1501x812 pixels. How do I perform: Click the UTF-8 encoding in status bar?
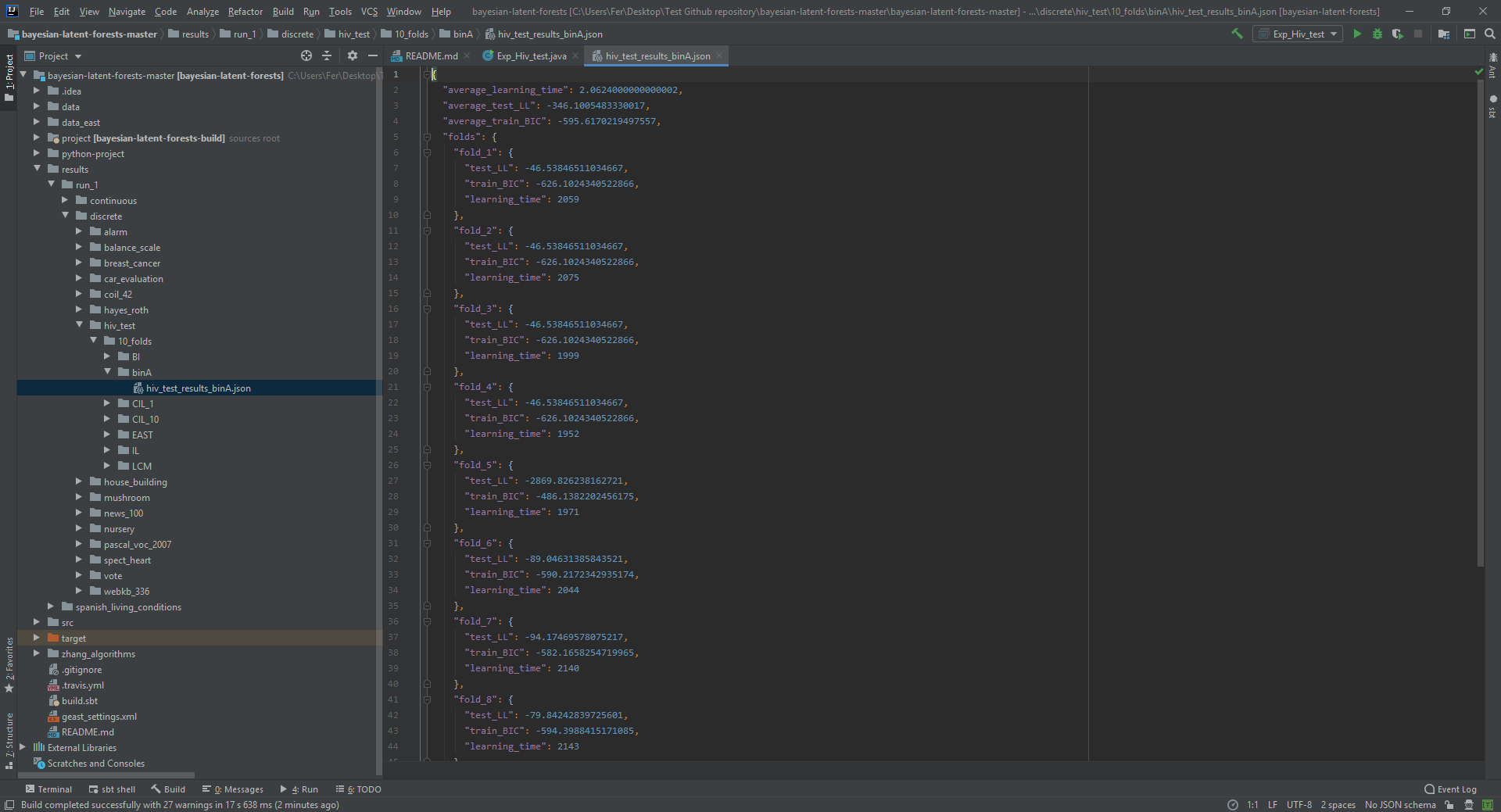pyautogui.click(x=1299, y=805)
